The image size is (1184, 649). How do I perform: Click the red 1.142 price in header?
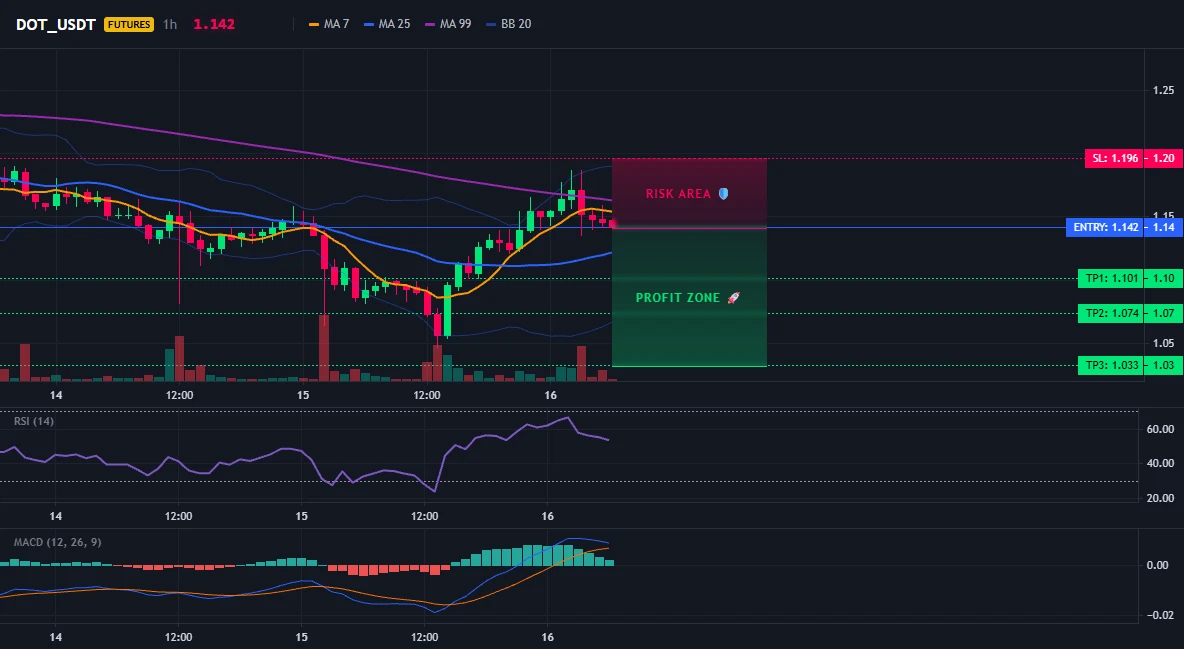pos(214,24)
